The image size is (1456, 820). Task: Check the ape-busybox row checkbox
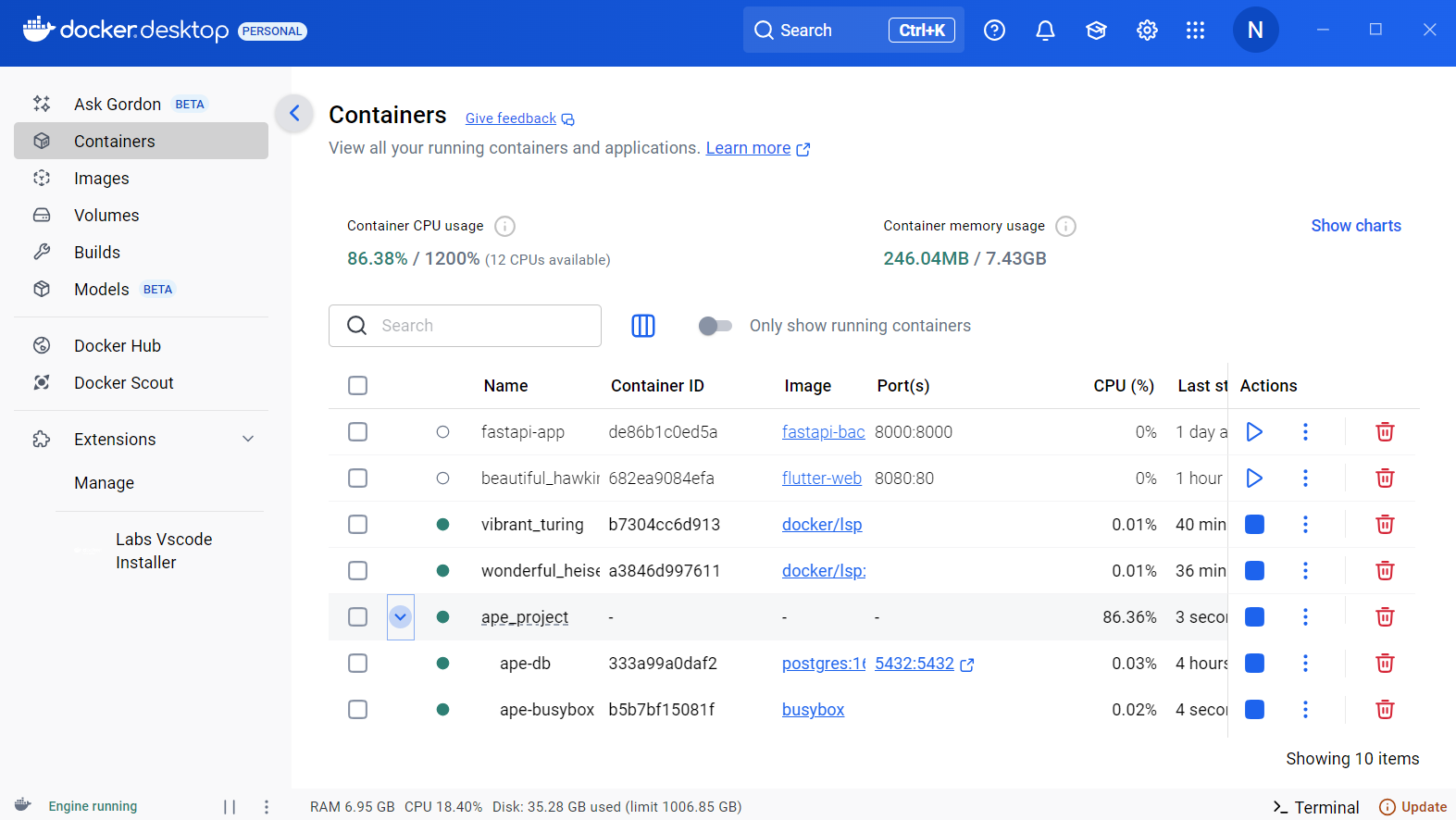pos(357,709)
